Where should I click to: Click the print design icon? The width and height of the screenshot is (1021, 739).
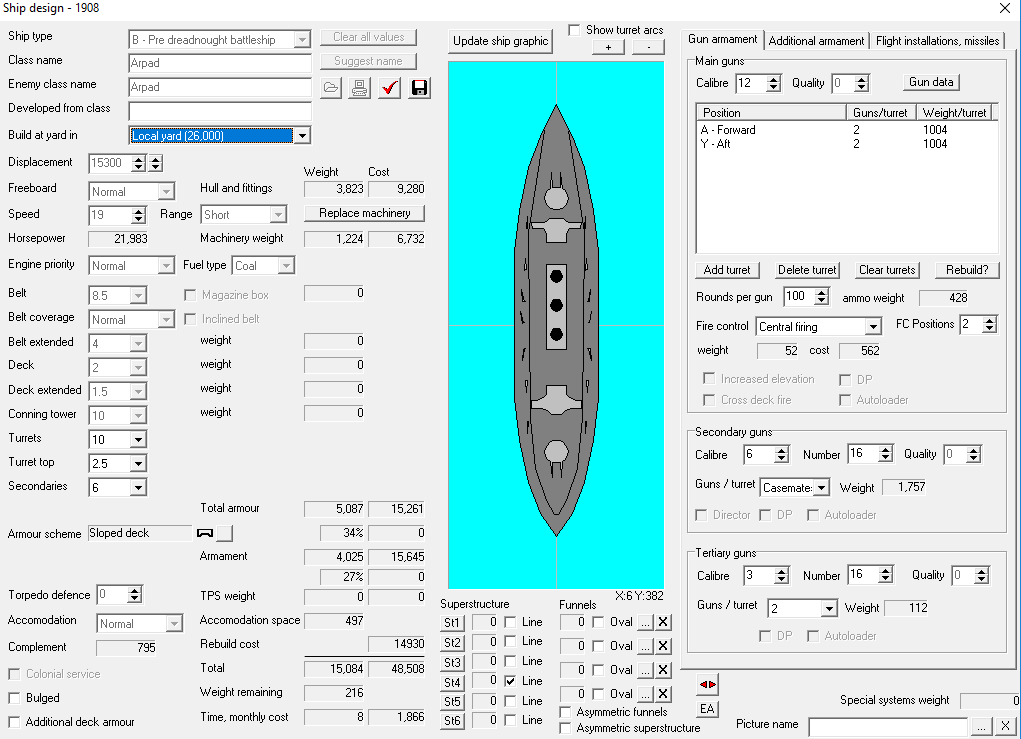[x=359, y=88]
